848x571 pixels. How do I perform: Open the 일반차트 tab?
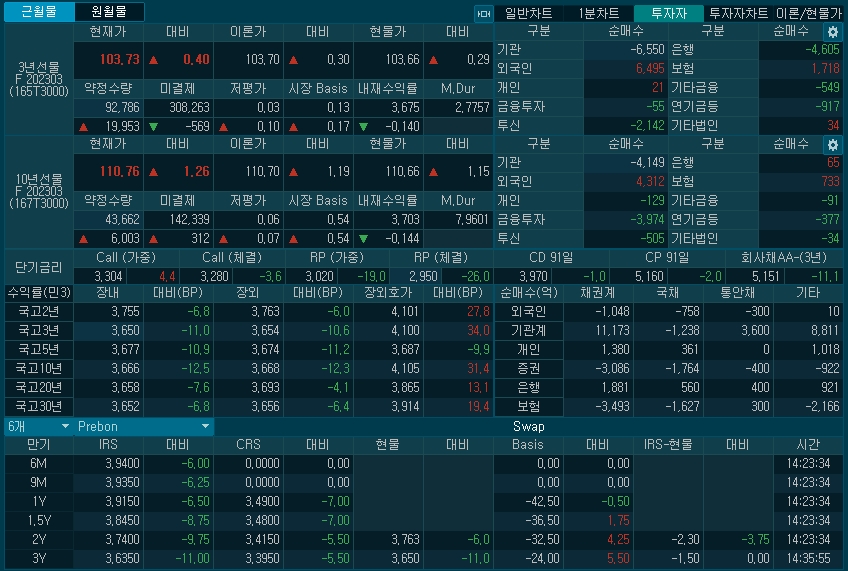tap(529, 13)
